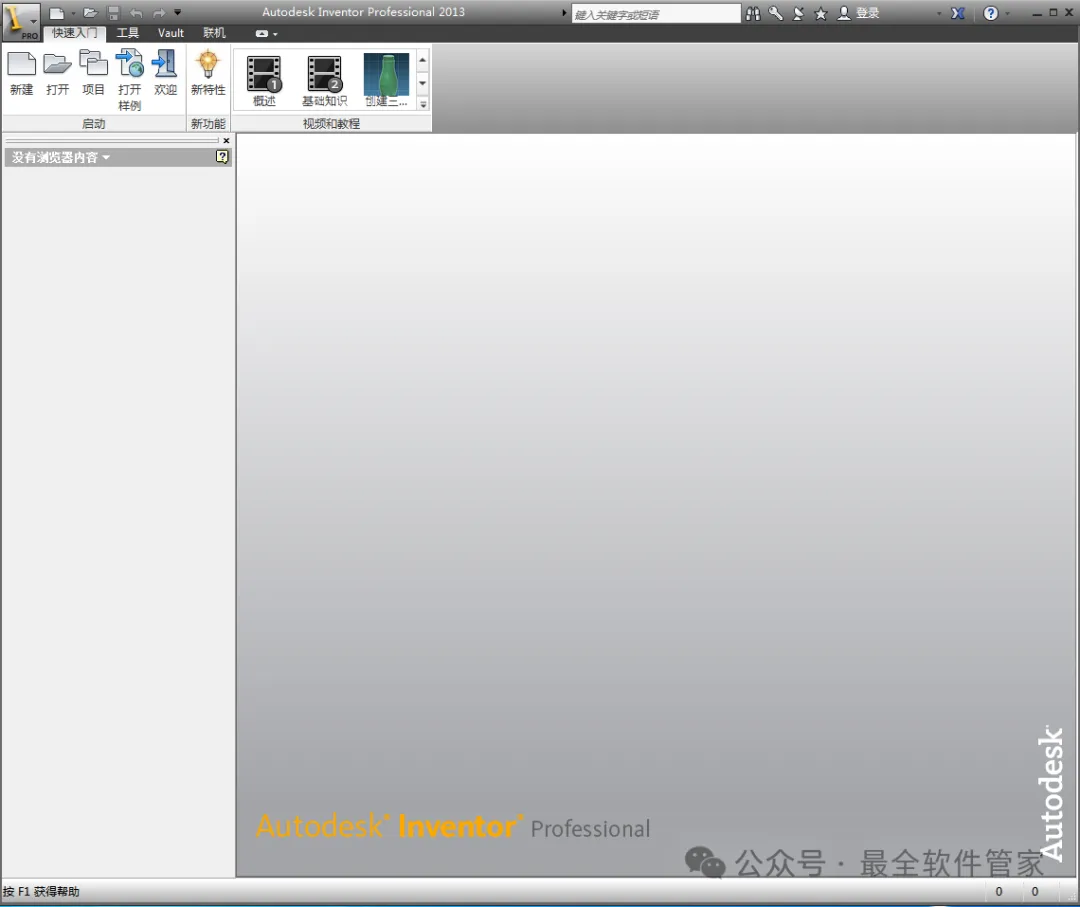Click the 新功能 panel title

[208, 124]
